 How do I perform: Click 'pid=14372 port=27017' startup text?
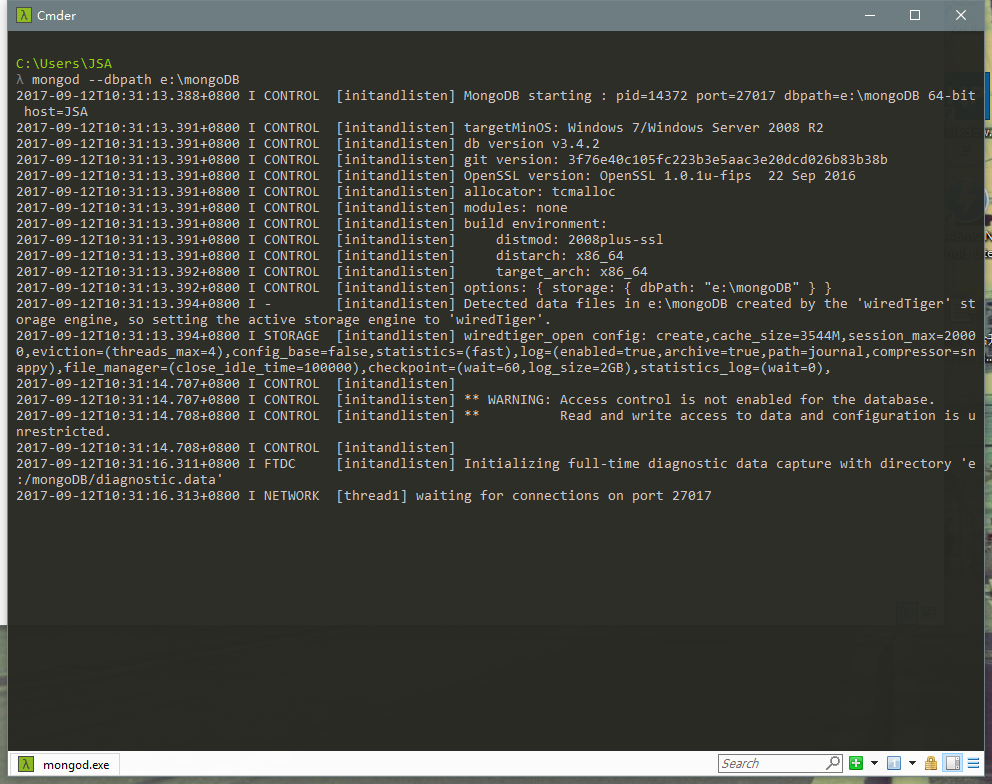(695, 96)
